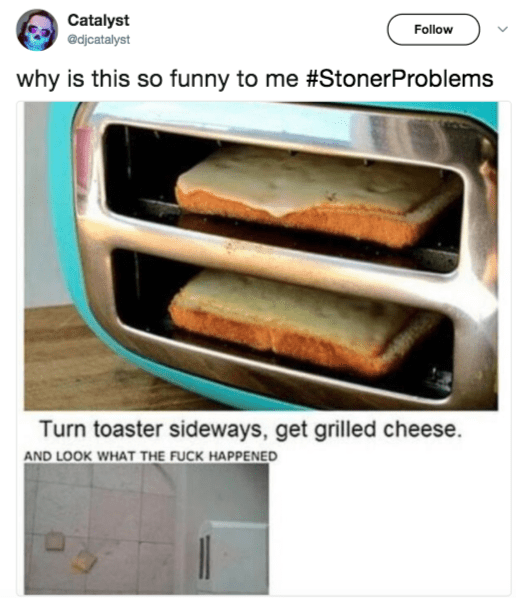Click the dark slots of the white toaster
Viewport: 516px width, 598px height.
[x=204, y=558]
